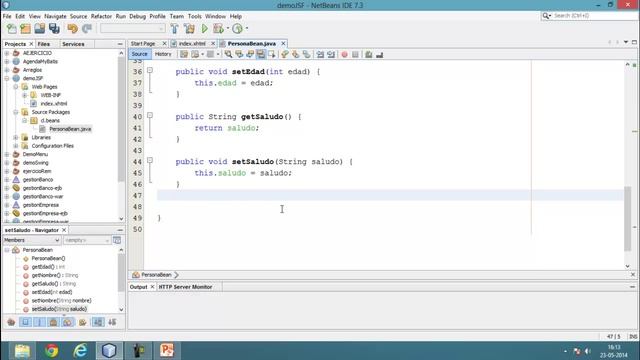Open the Tools menu
Screen dimensions: 640x360
point(194,16)
